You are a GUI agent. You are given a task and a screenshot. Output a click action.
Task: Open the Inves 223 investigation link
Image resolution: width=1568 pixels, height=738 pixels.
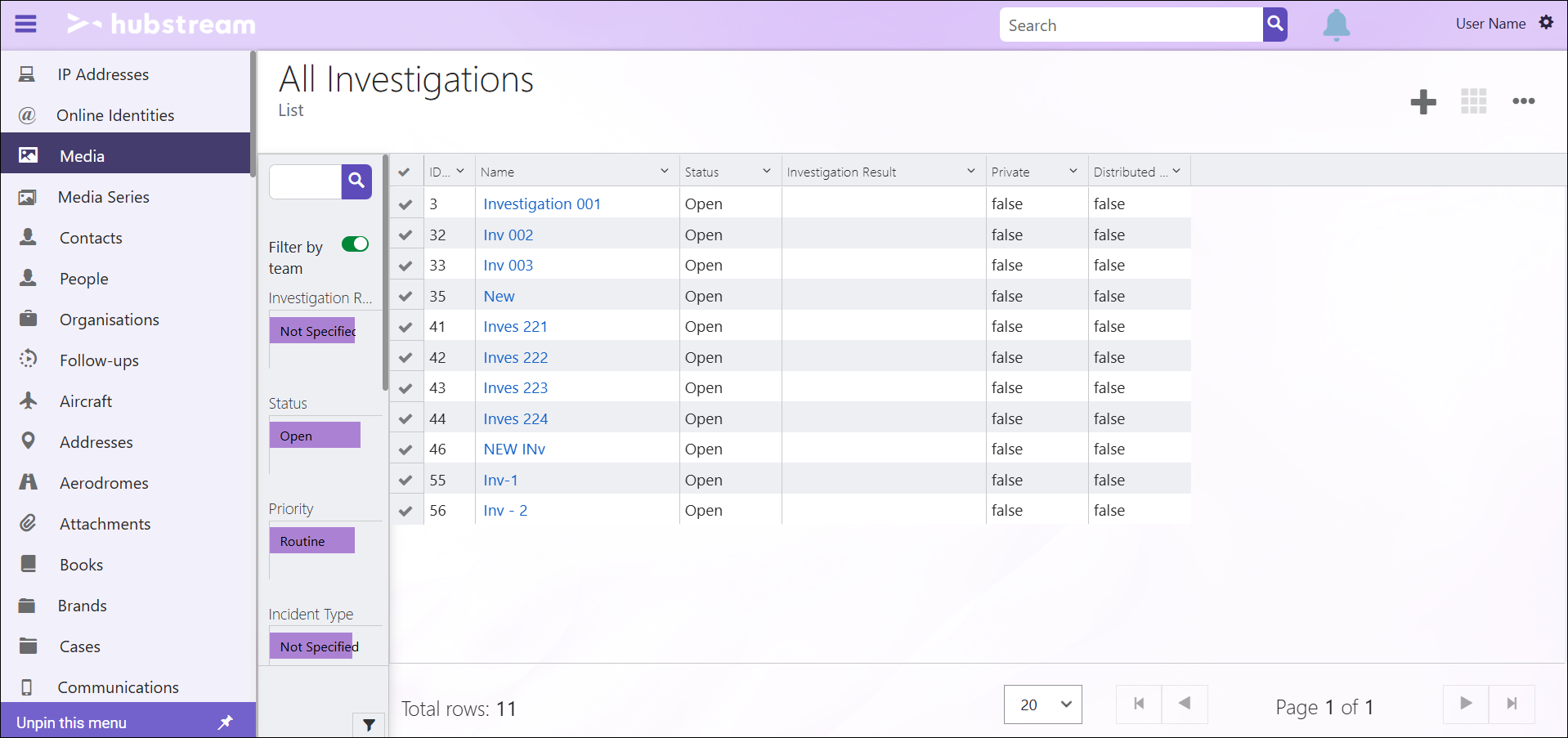pyautogui.click(x=515, y=388)
